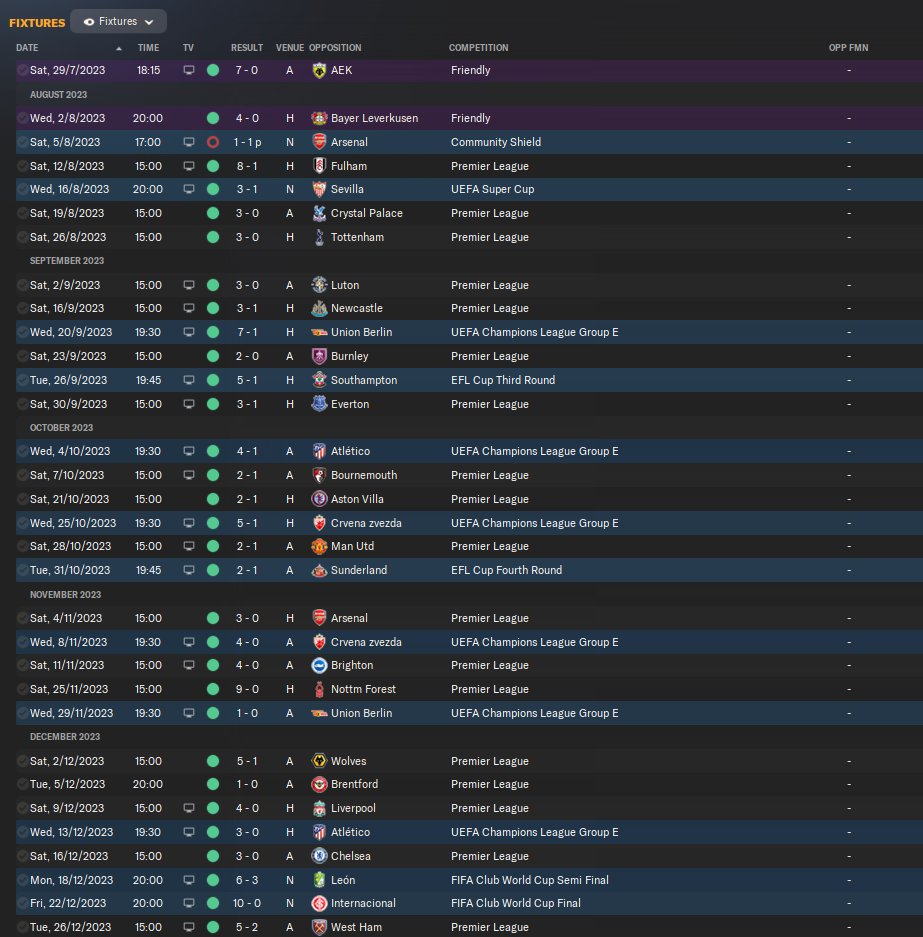Click the Nottm Forest club badge

click(x=320, y=689)
